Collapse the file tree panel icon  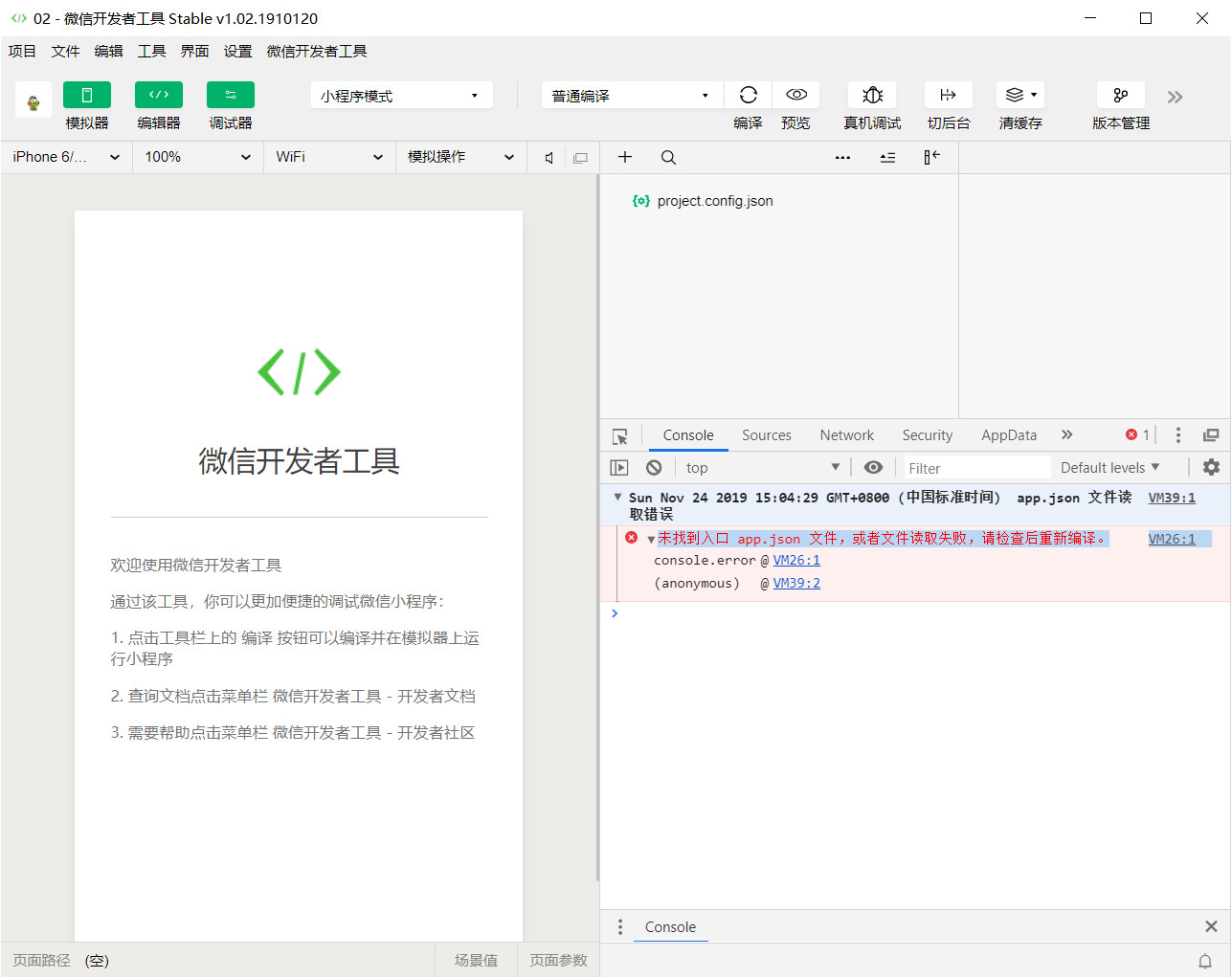coord(932,157)
